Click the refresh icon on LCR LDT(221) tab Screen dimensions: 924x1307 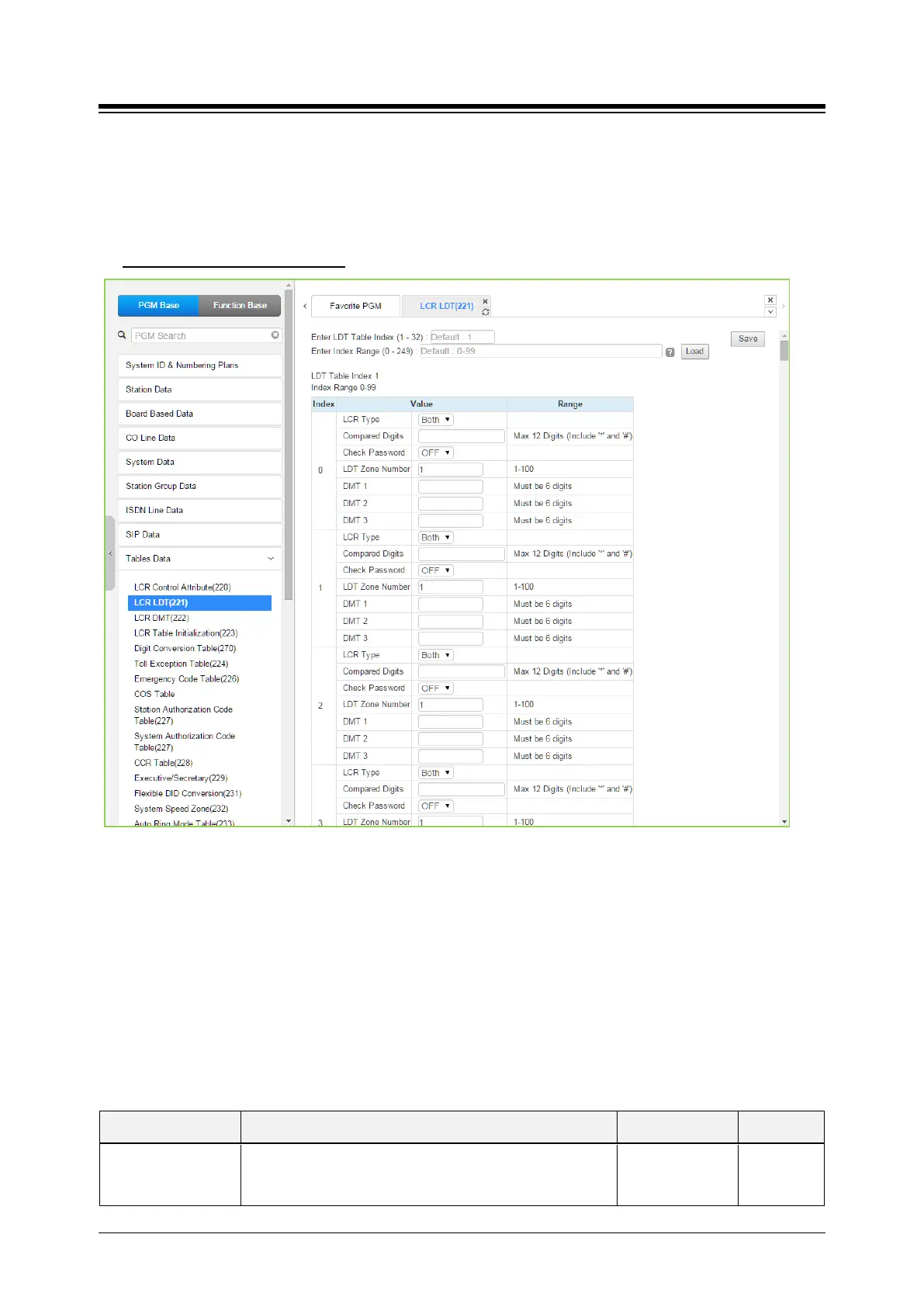click(486, 312)
